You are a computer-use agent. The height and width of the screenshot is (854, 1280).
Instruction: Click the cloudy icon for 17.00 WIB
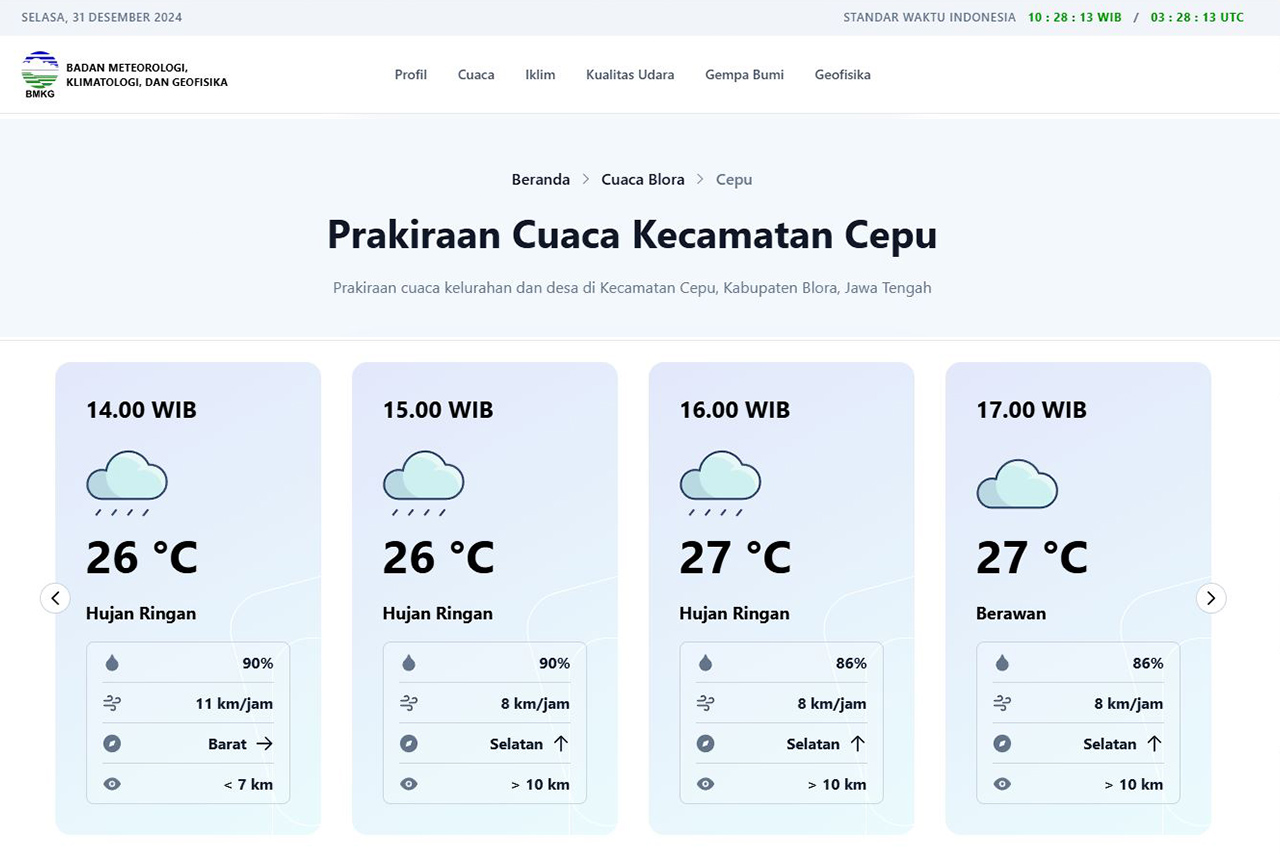1016,484
